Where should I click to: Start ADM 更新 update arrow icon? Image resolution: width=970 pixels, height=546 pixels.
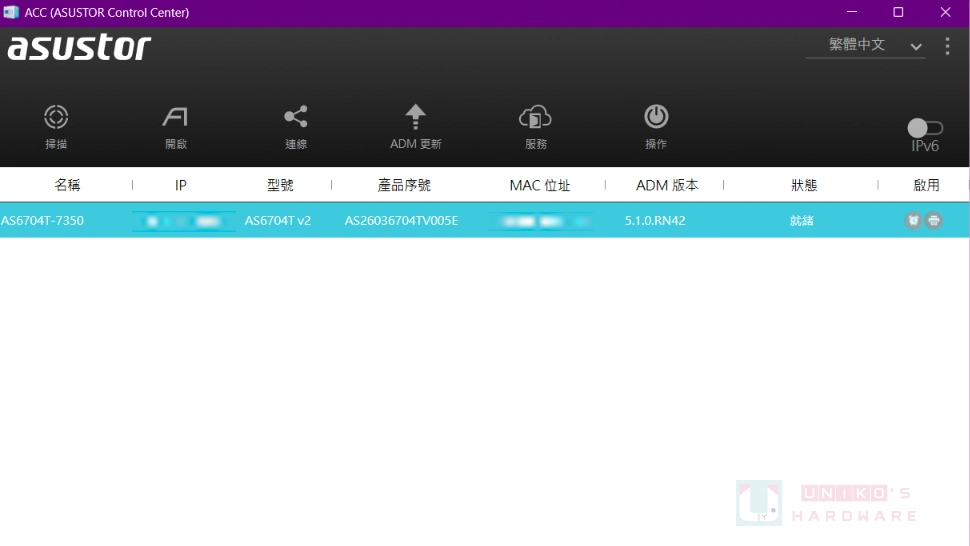coord(415,117)
